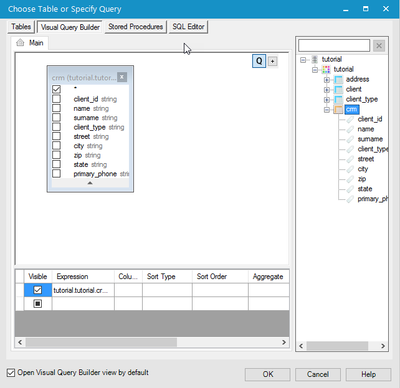This screenshot has width=400, height=388.
Task: Select the Main query tab
Action: point(30,43)
